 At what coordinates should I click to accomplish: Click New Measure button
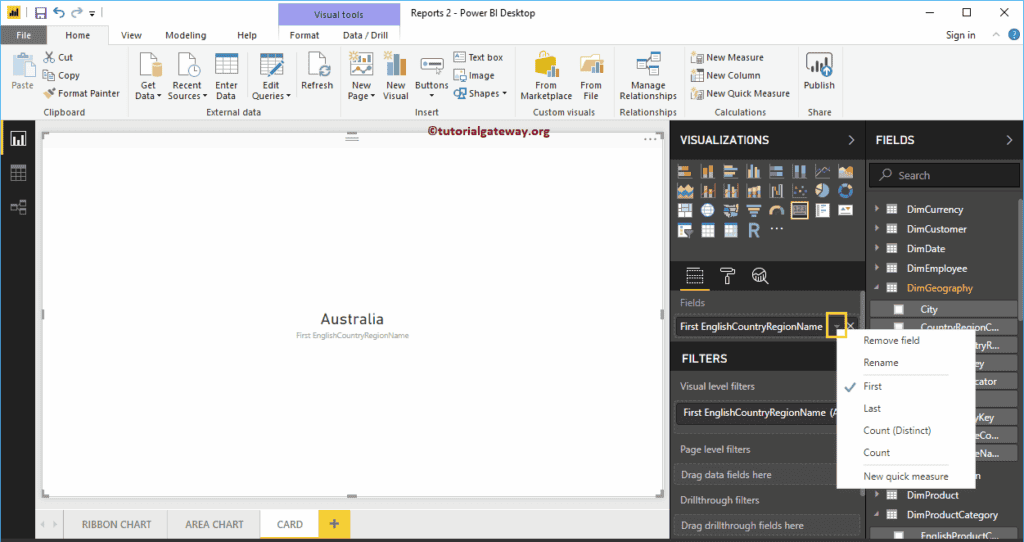click(727, 57)
